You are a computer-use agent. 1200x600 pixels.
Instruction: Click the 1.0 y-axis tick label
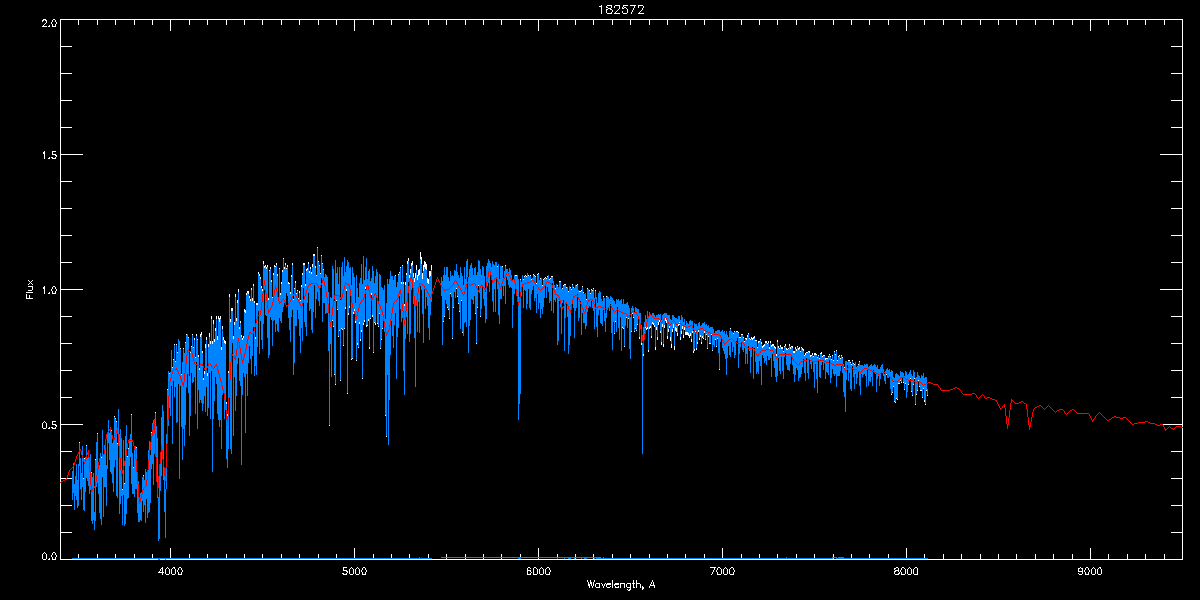(x=48, y=290)
